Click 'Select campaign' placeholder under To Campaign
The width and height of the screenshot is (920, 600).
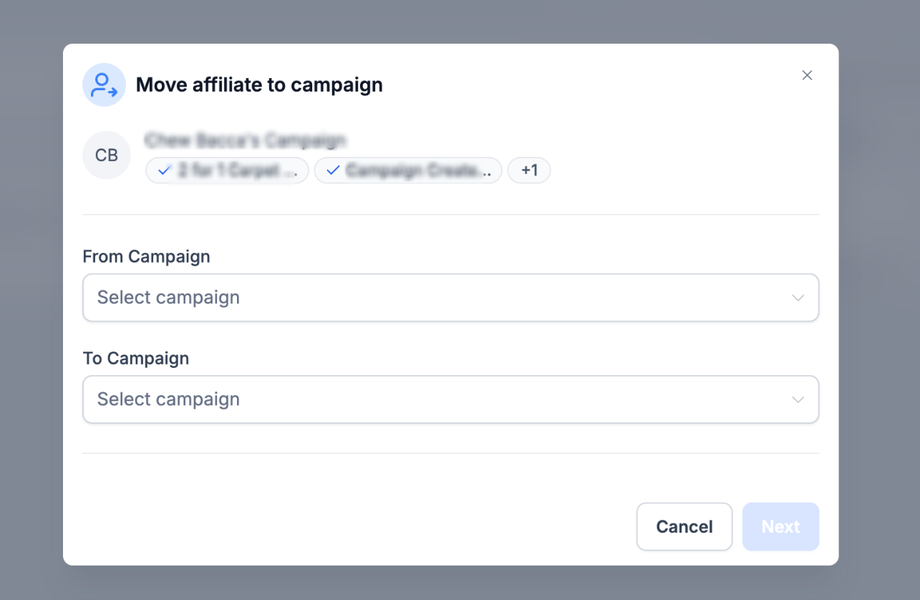[x=168, y=399]
